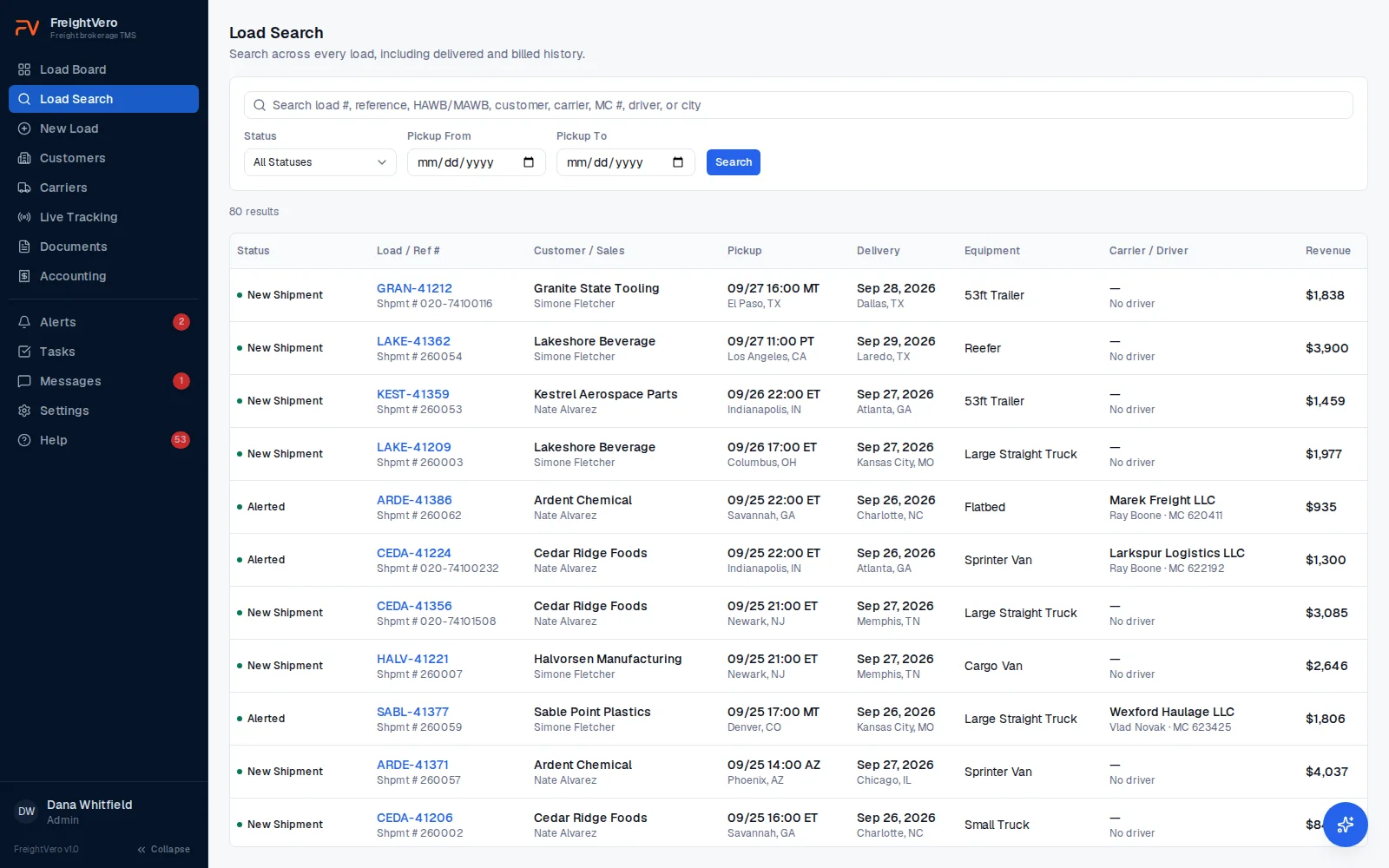Open Live Tracking signal icon
1389x868 pixels.
24,217
